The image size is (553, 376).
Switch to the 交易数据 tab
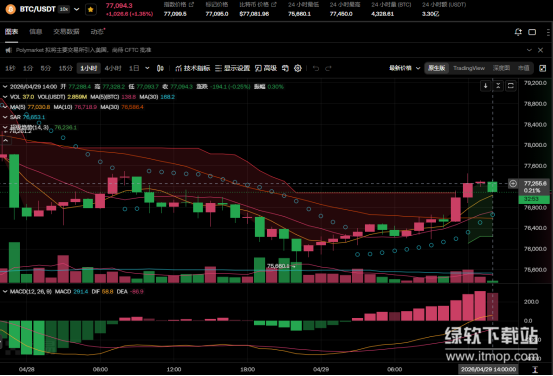tap(66, 32)
